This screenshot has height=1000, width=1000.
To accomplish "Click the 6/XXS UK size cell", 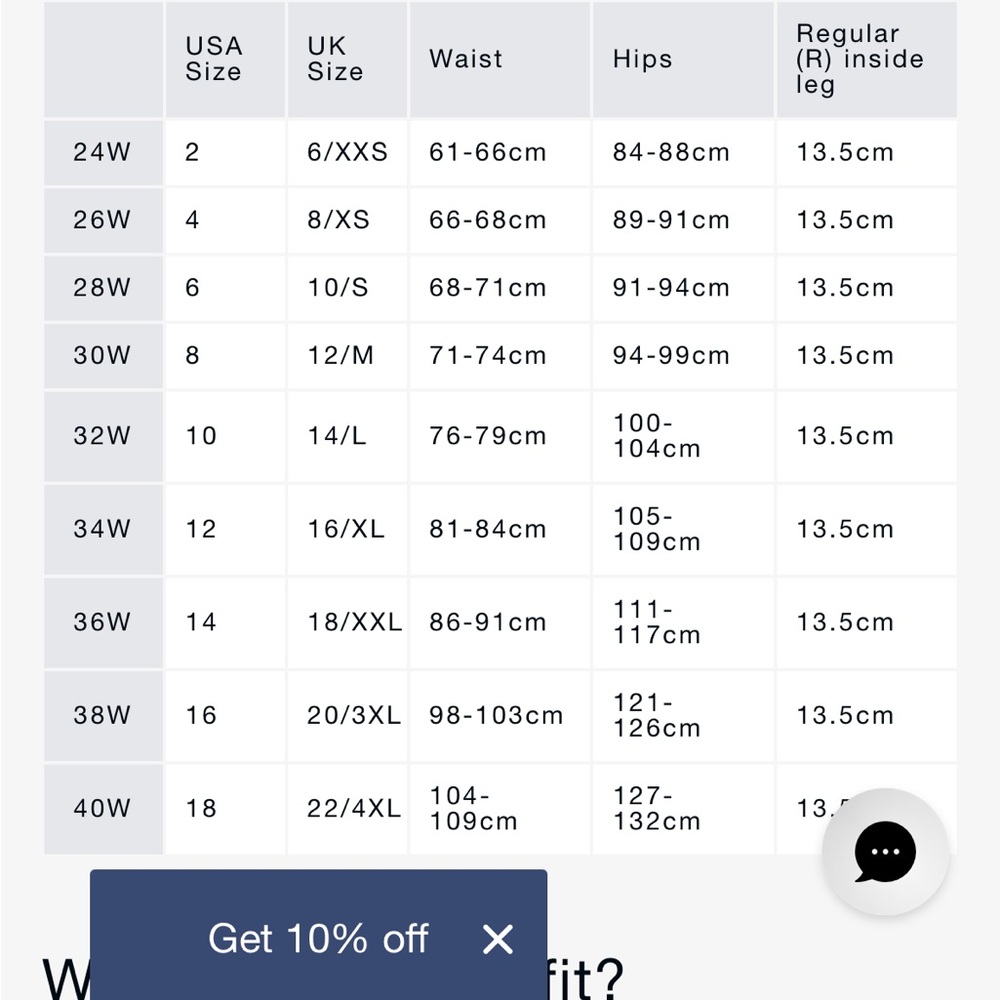I will (x=347, y=152).
